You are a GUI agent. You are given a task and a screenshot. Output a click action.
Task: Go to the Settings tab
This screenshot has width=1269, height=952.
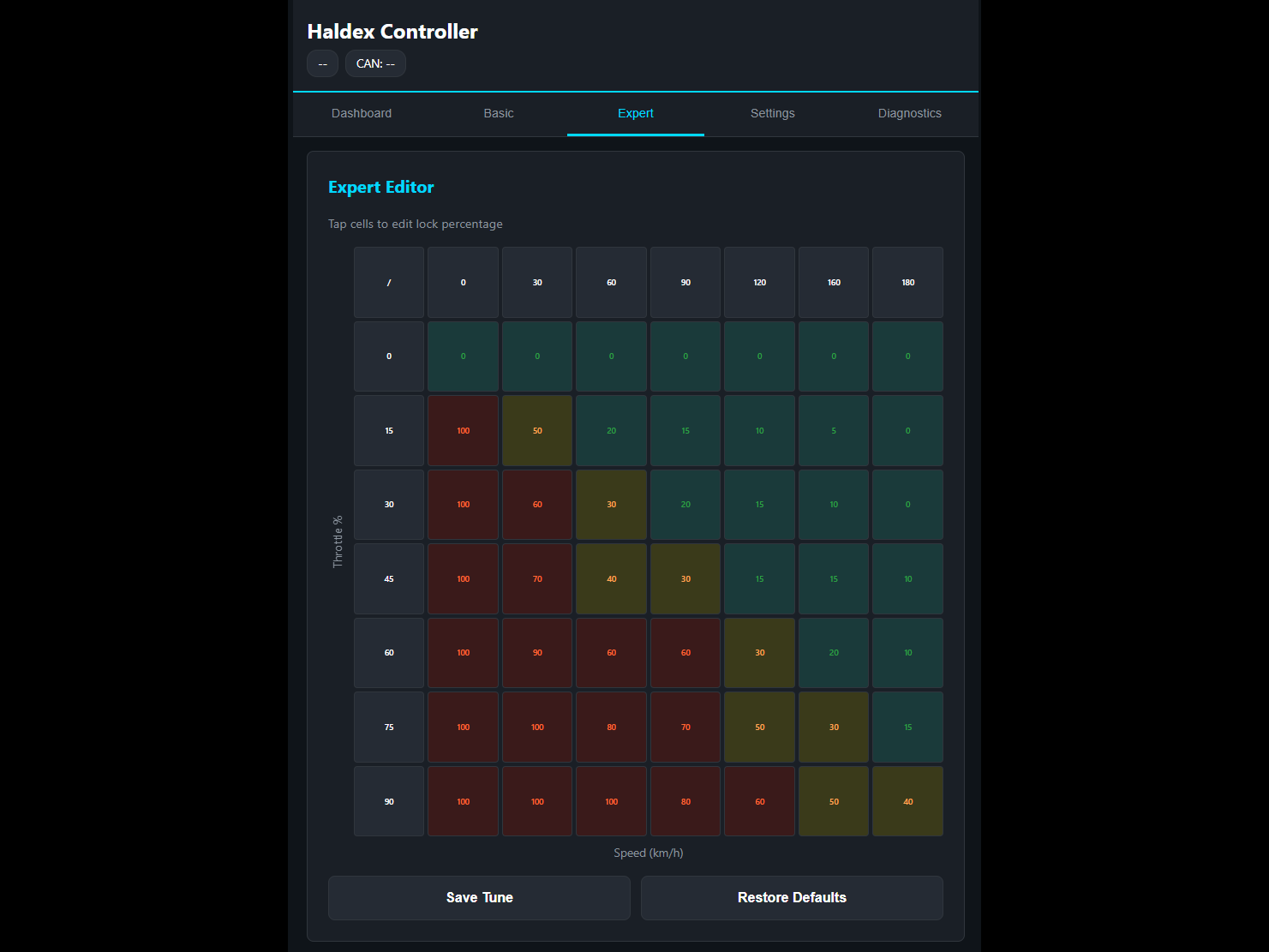tap(773, 113)
